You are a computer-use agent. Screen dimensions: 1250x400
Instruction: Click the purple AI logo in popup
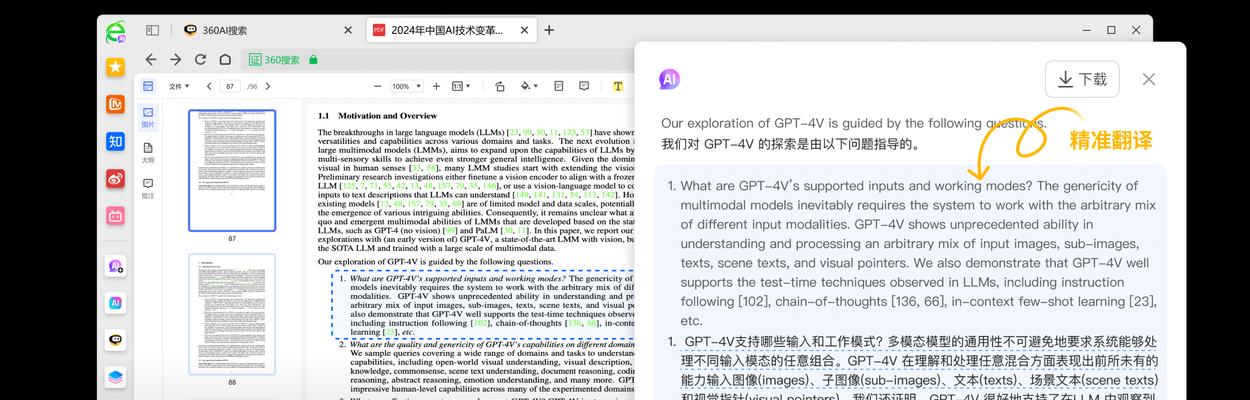coord(669,79)
